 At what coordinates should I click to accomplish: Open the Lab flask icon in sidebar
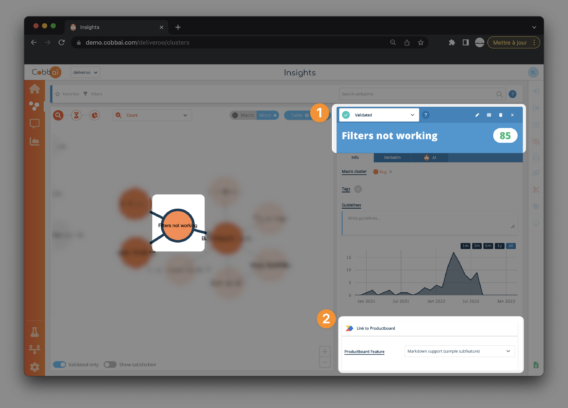[x=35, y=332]
